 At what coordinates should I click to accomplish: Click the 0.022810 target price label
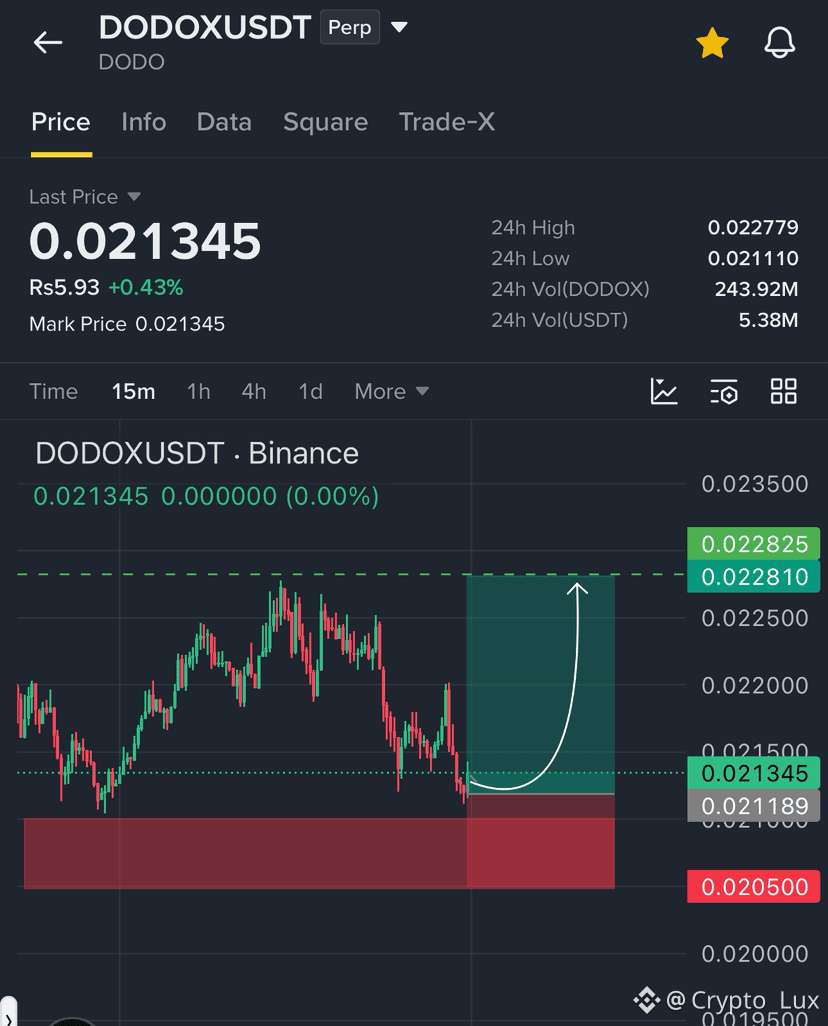(753, 576)
